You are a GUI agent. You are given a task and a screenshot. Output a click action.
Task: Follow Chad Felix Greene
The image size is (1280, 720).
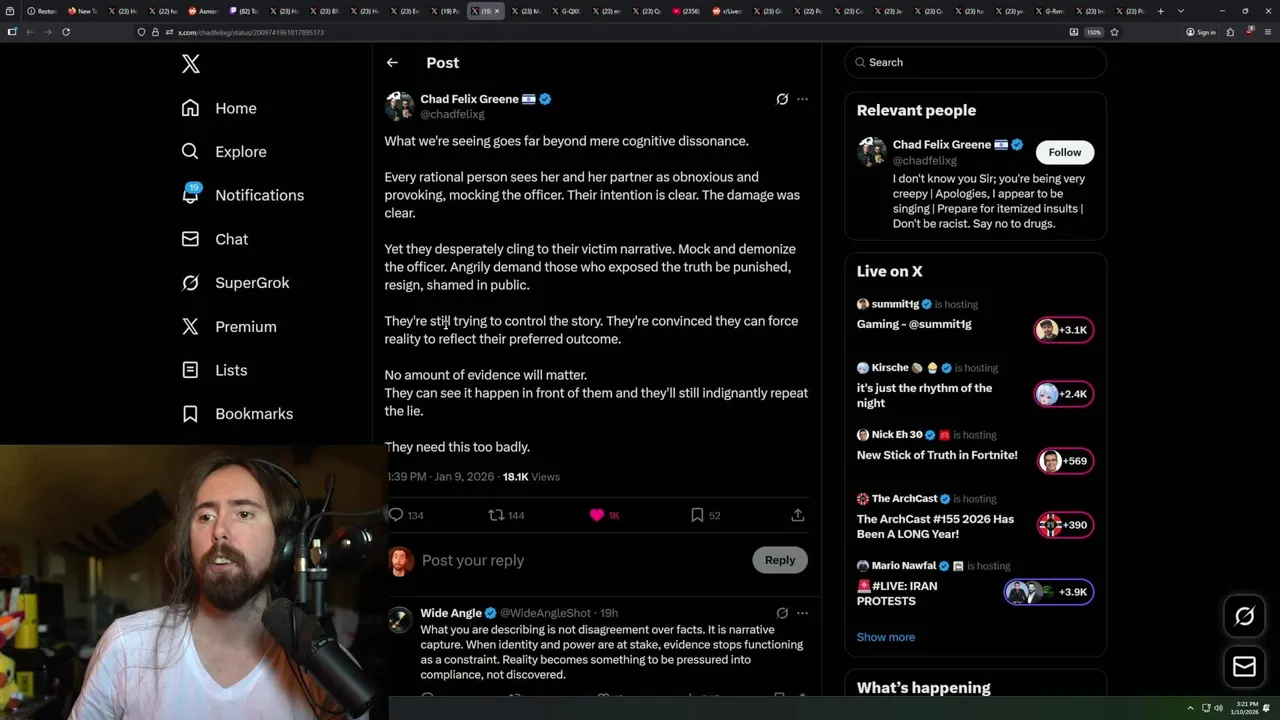tap(1065, 152)
